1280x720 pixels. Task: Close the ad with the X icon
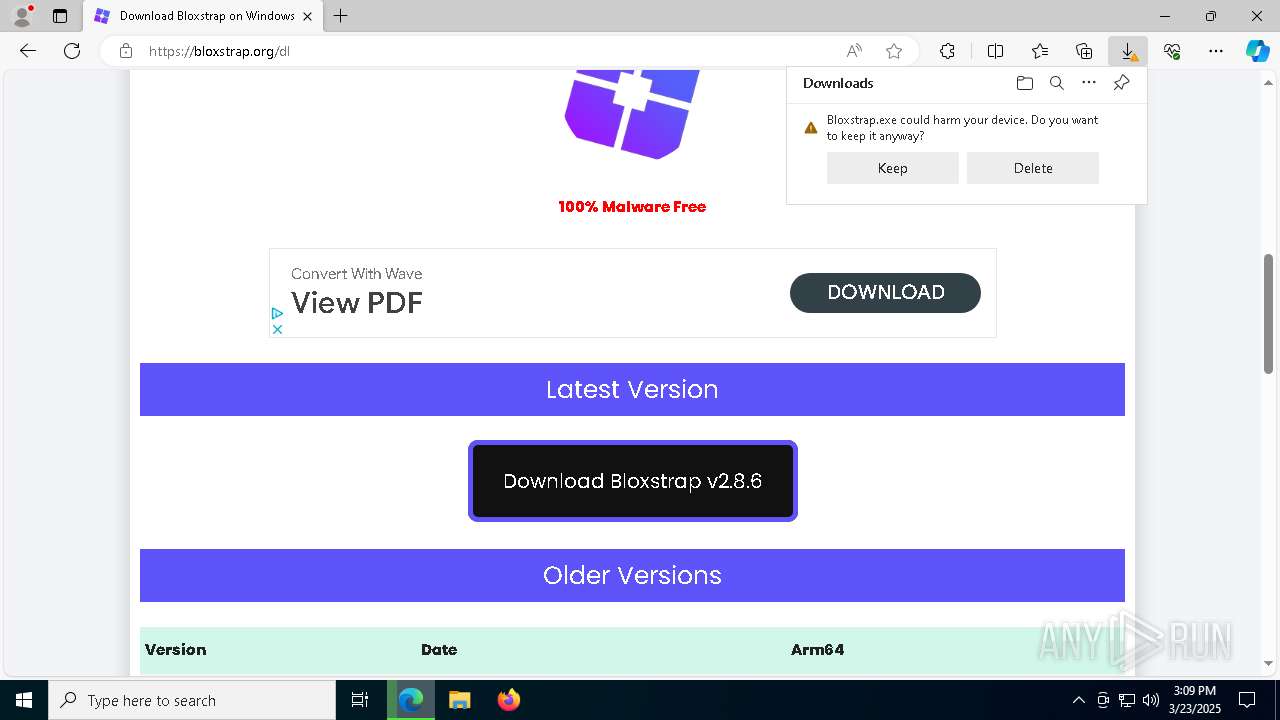click(x=278, y=329)
